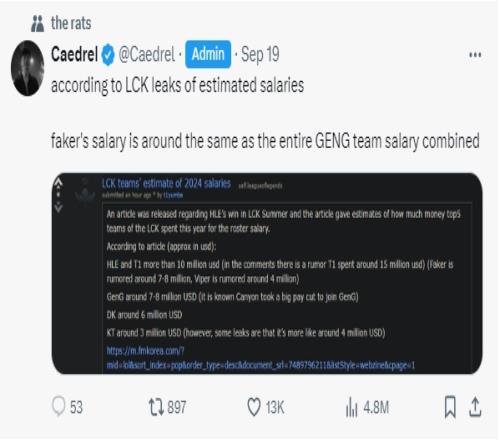Image resolution: width=500 pixels, height=440 pixels.
Task: Click the Caedrel display name
Action: click(74, 54)
